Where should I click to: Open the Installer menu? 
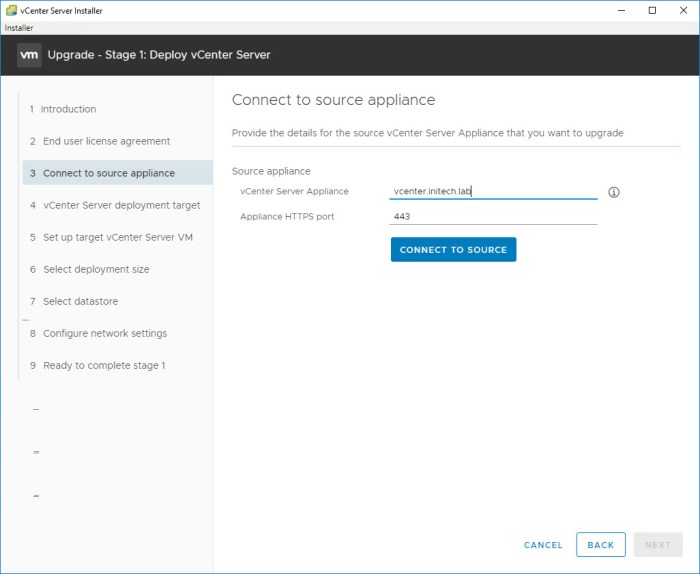(x=19, y=28)
